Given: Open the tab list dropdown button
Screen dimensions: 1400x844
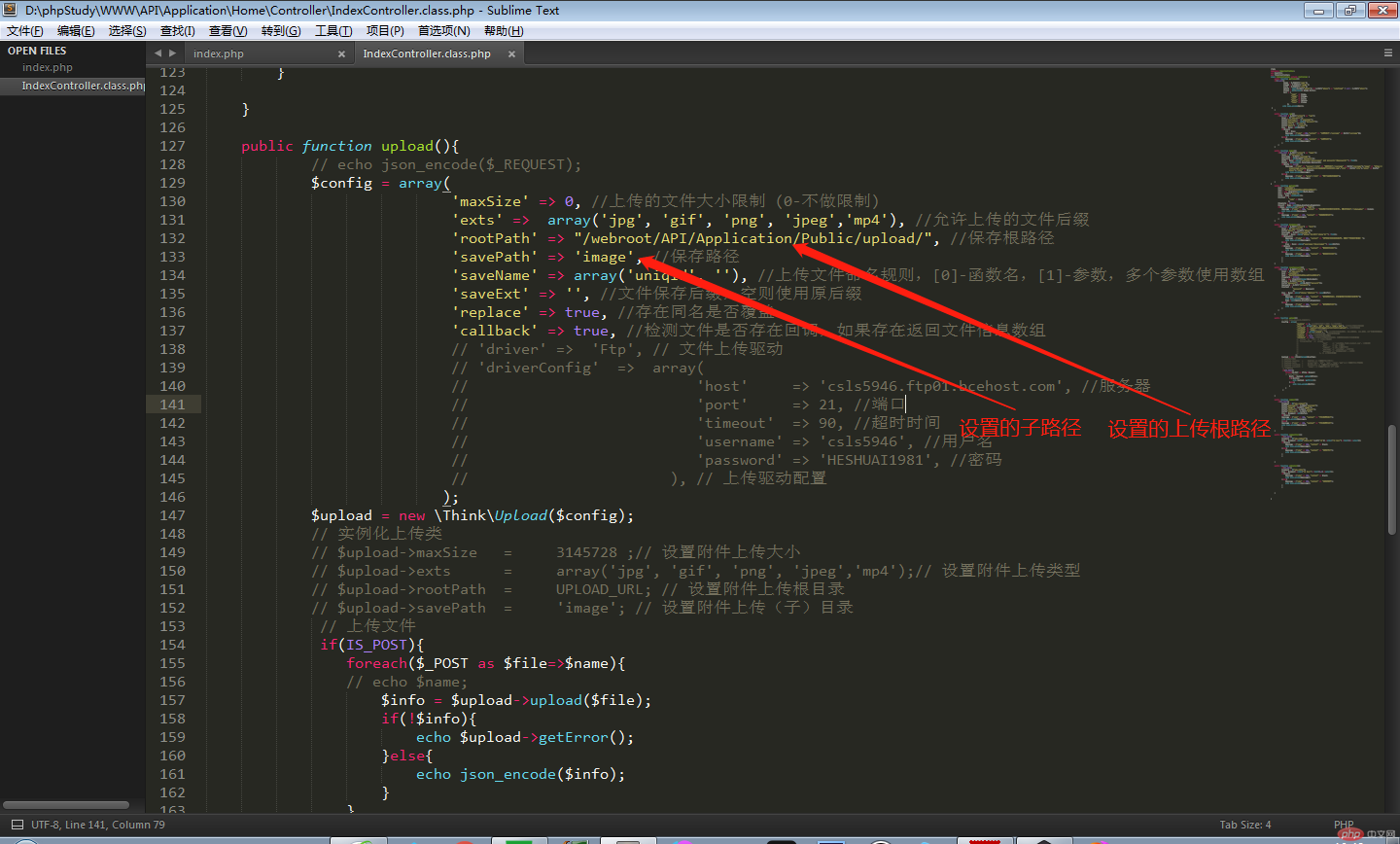Looking at the screenshot, I should pos(1388,53).
